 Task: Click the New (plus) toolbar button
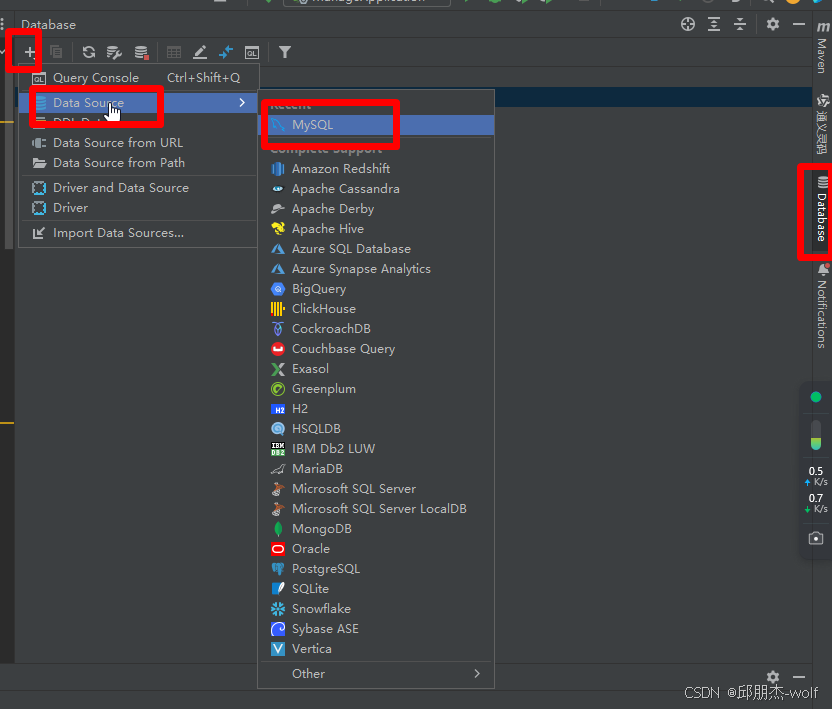click(30, 52)
